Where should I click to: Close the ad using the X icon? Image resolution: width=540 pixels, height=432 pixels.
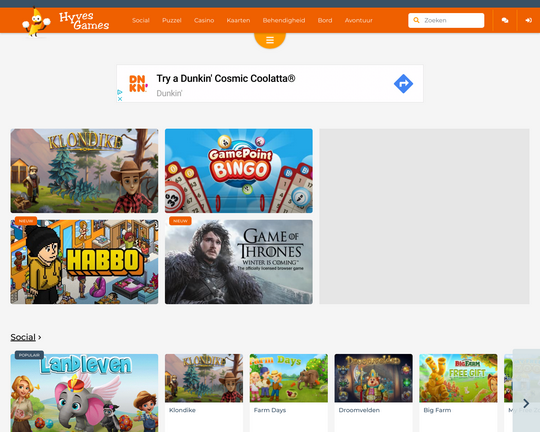tap(120, 99)
